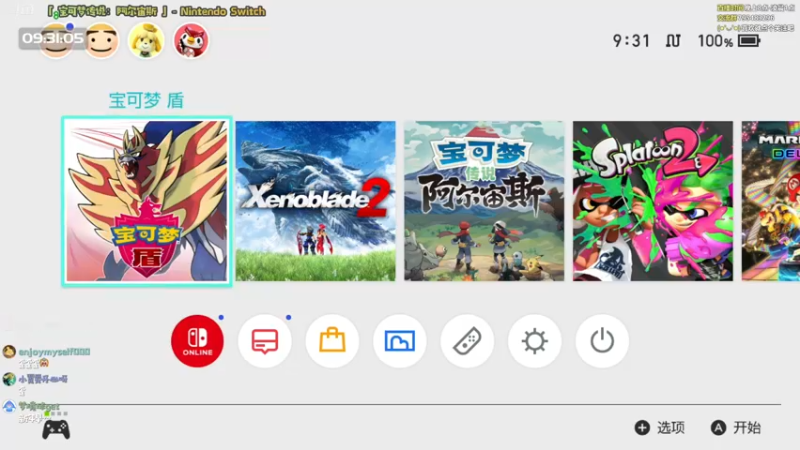Click the enjoymyself chat username

click(x=55, y=352)
